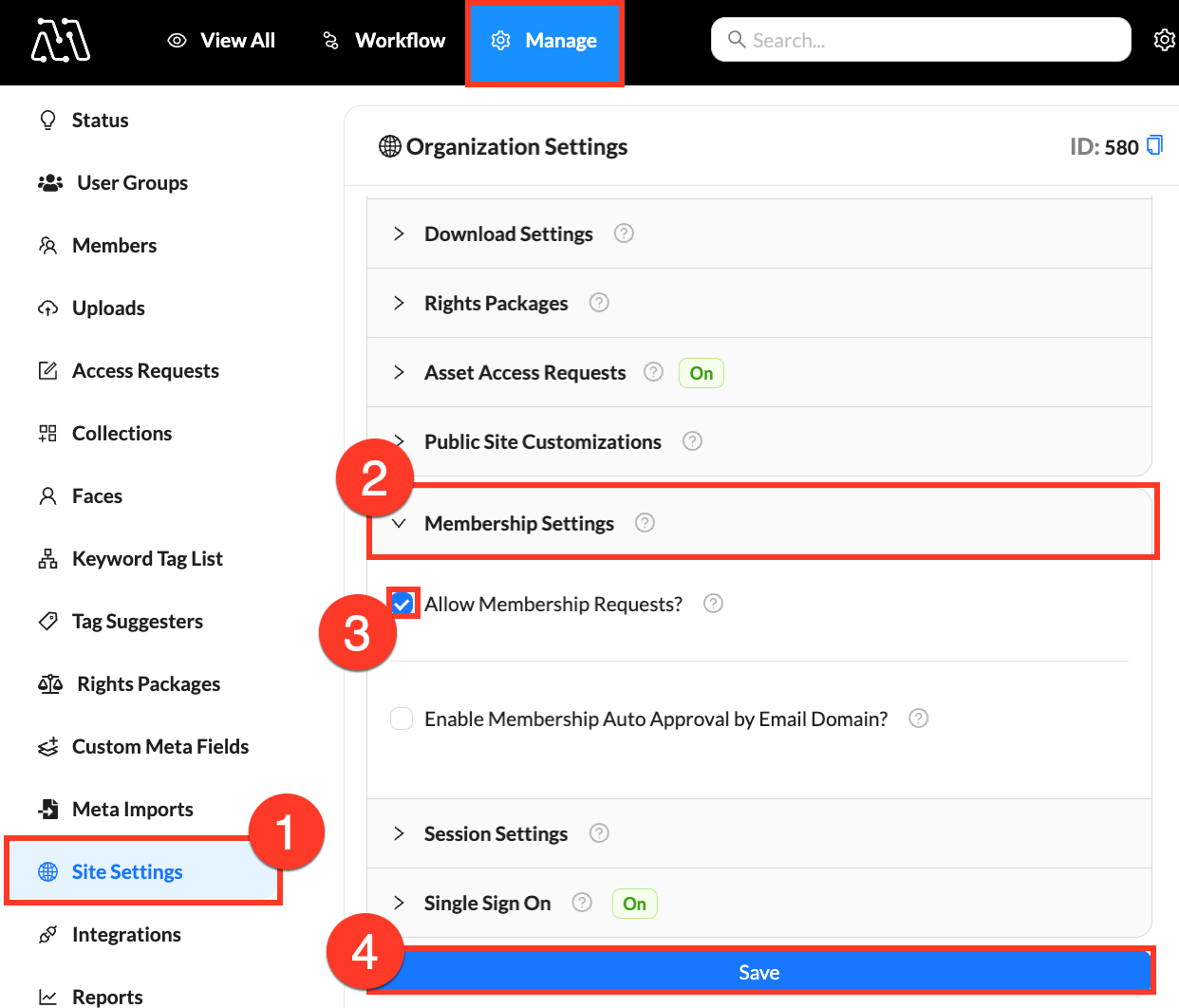Go to Members in the sidebar
Viewport: 1179px width, 1008px height.
point(114,246)
